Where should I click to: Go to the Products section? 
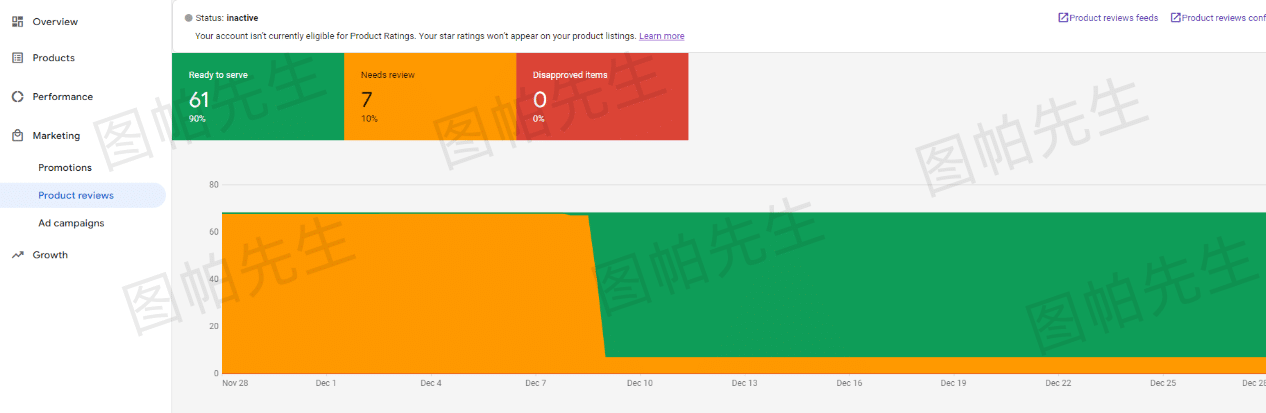click(54, 58)
